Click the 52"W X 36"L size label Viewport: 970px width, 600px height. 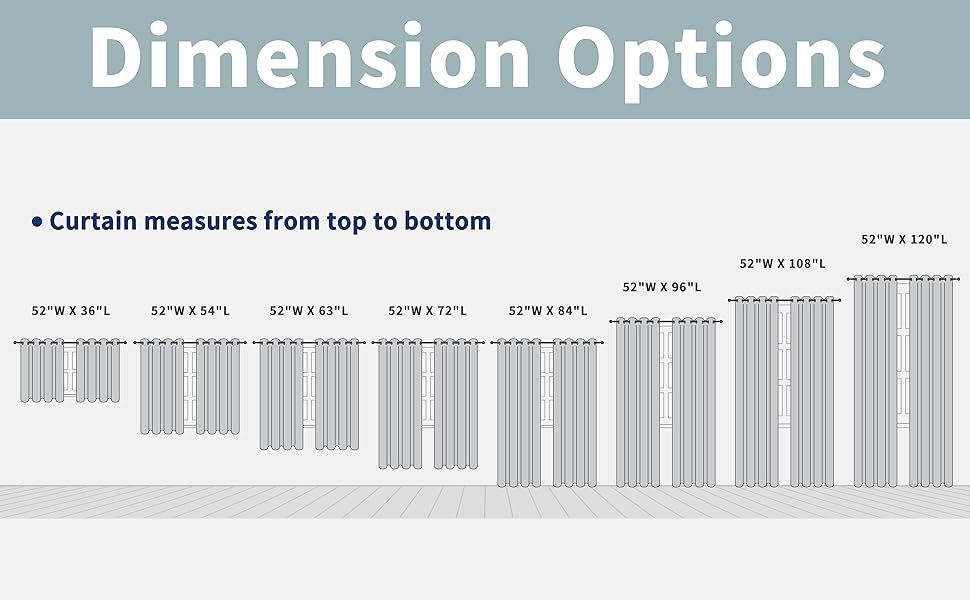tap(71, 311)
